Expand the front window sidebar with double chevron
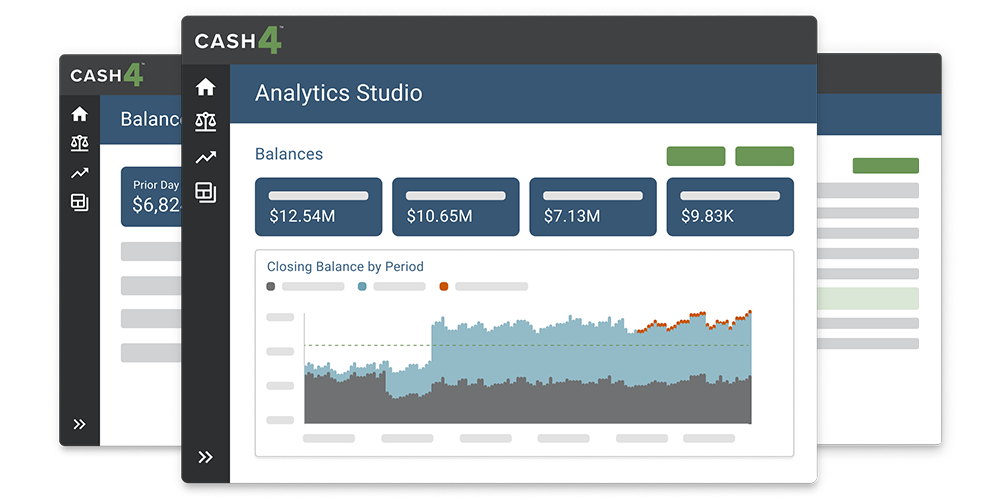 205,457
